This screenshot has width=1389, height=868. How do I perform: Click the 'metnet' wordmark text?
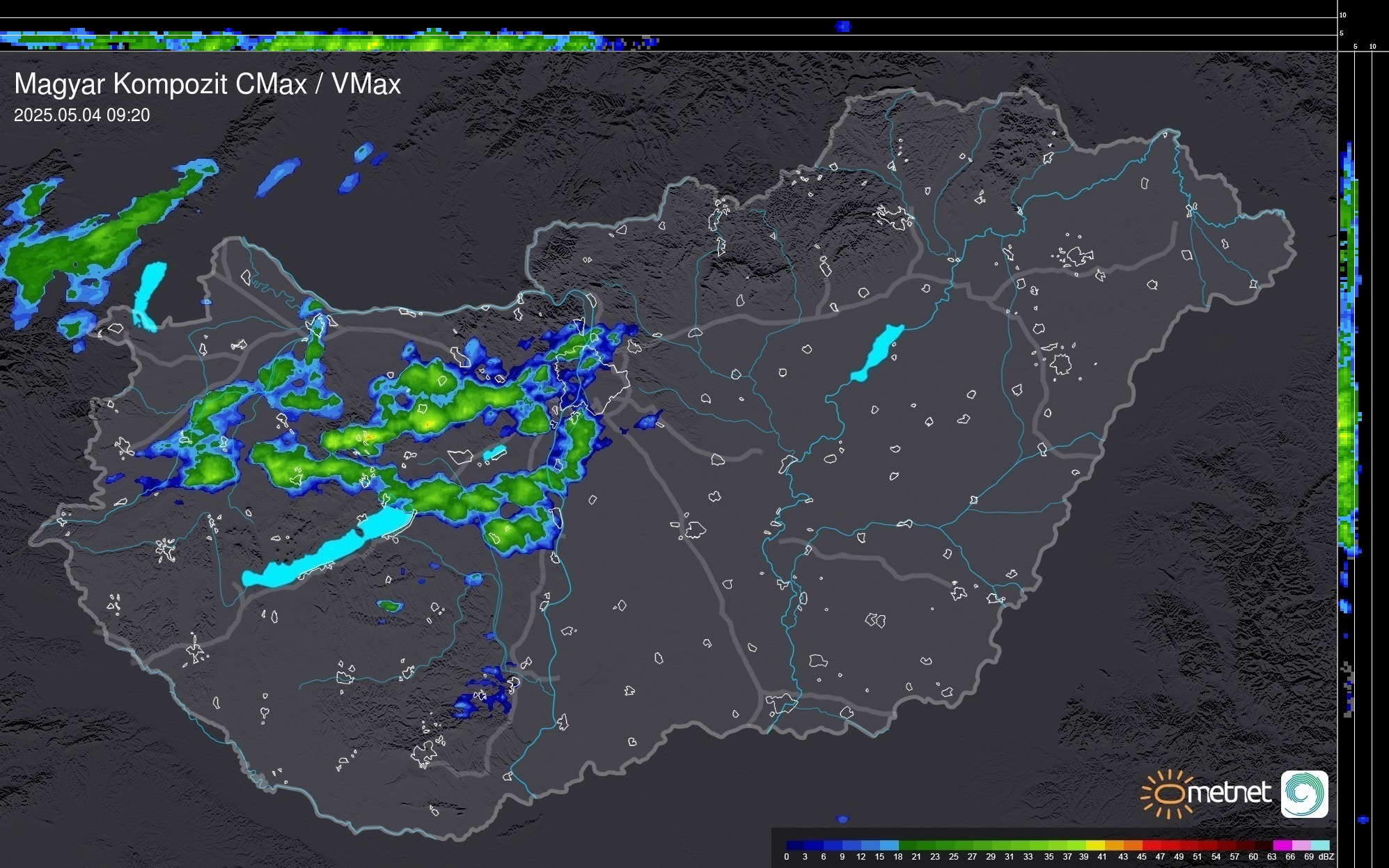1228,793
